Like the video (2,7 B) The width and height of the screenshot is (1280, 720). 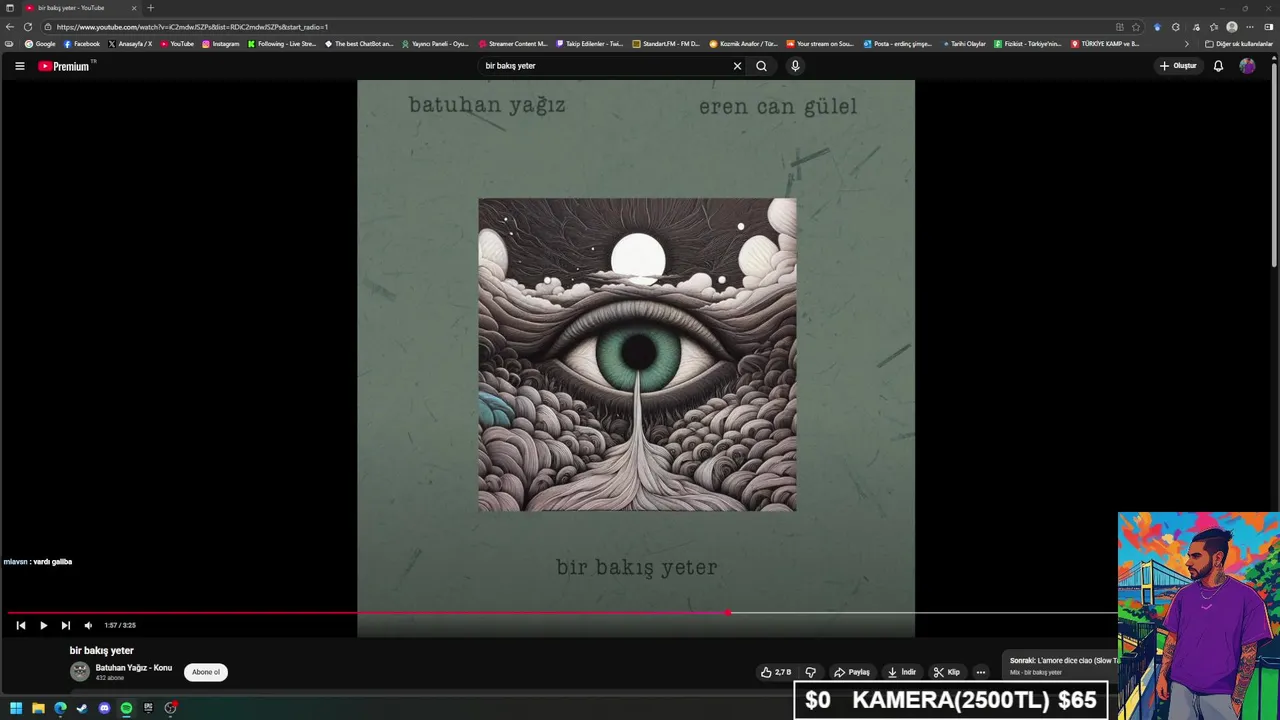[x=776, y=672]
